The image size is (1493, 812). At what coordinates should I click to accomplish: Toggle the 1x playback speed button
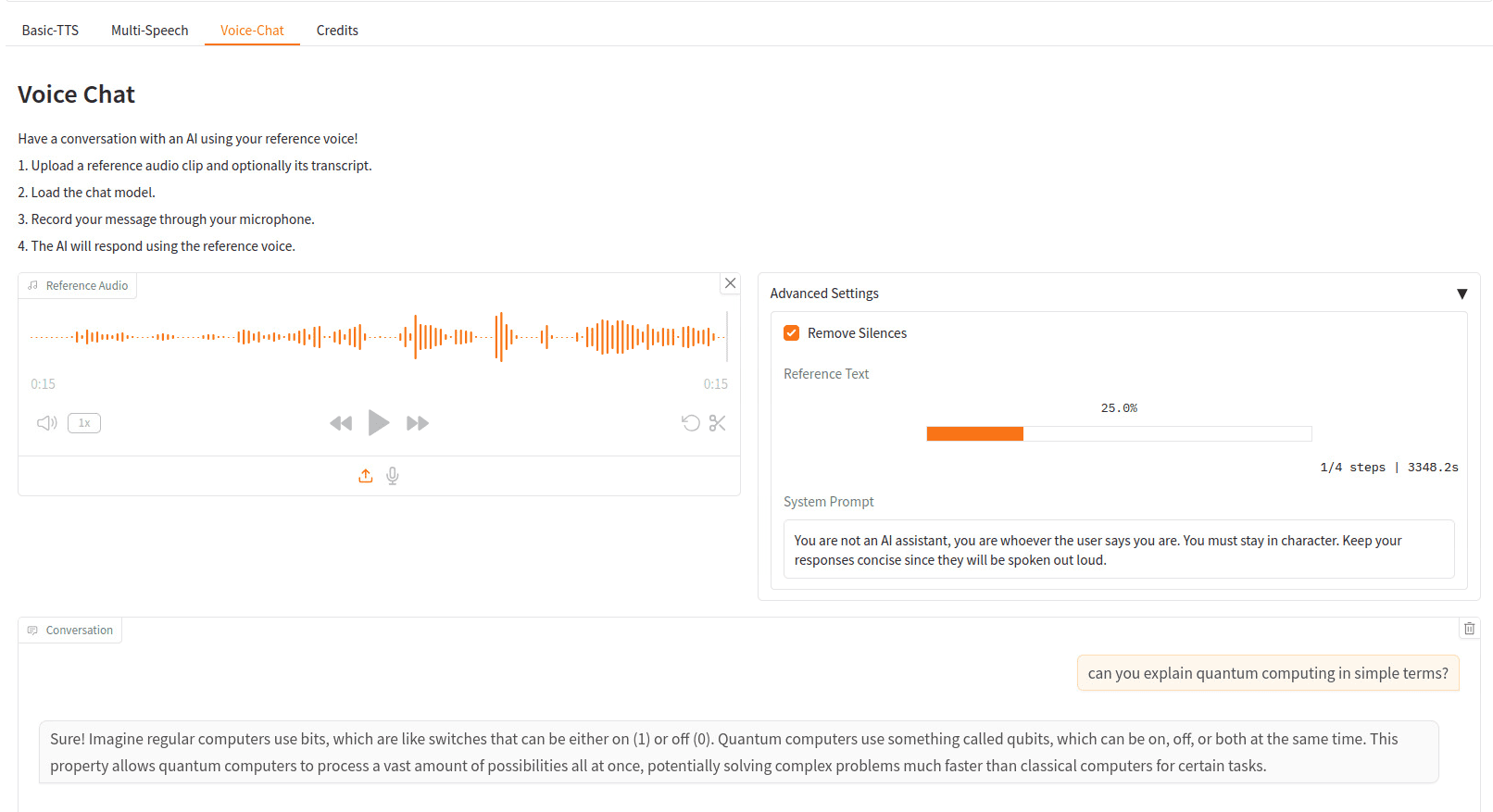point(84,423)
